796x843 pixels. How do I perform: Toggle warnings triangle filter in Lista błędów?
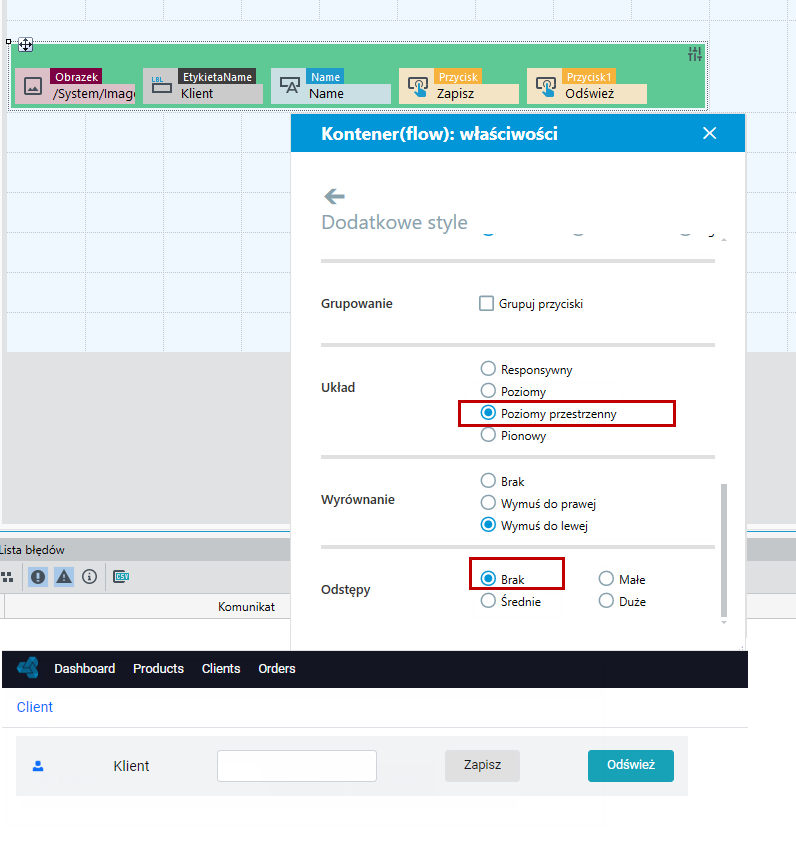click(63, 577)
